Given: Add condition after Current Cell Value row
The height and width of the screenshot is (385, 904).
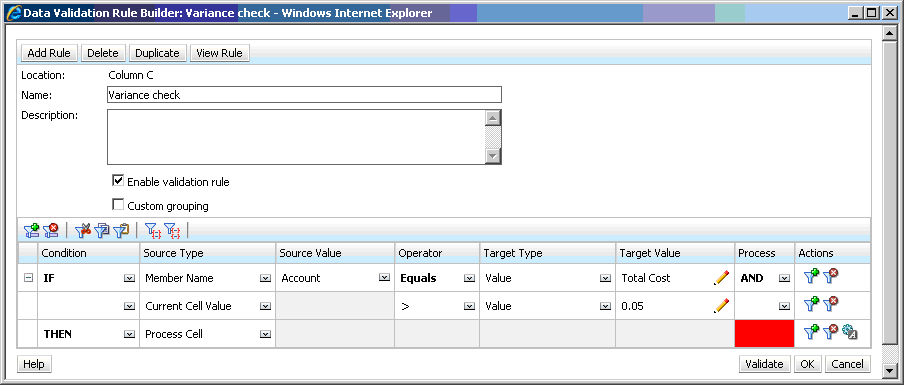Looking at the screenshot, I should pos(811,305).
